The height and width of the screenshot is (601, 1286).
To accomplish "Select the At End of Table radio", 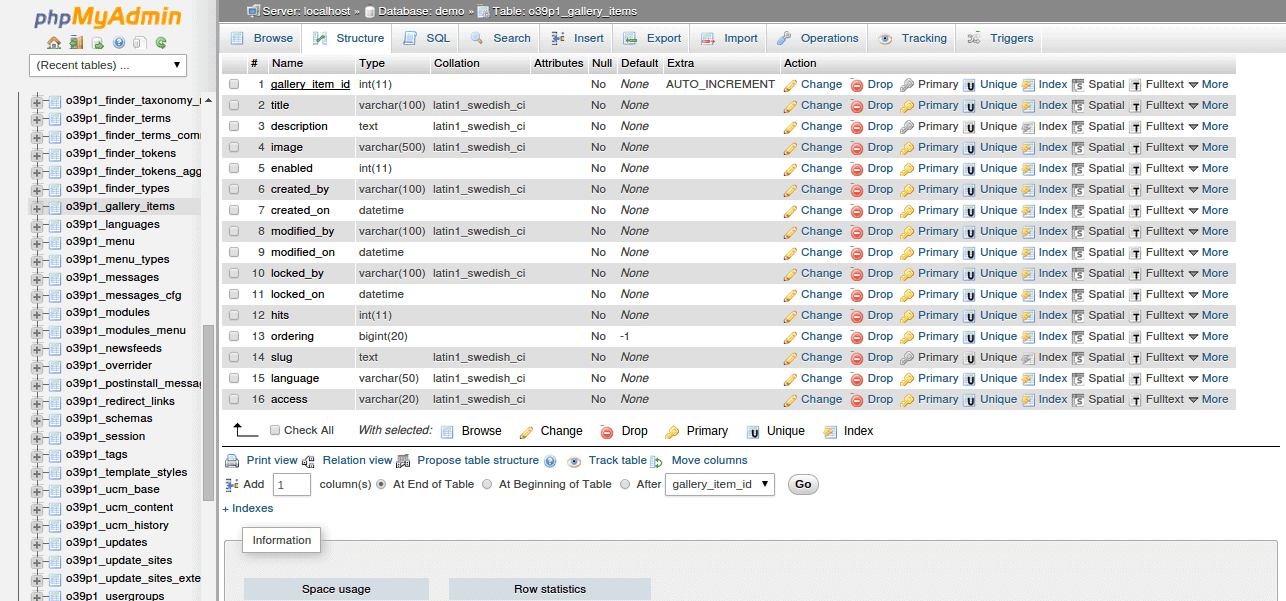I will [380, 484].
